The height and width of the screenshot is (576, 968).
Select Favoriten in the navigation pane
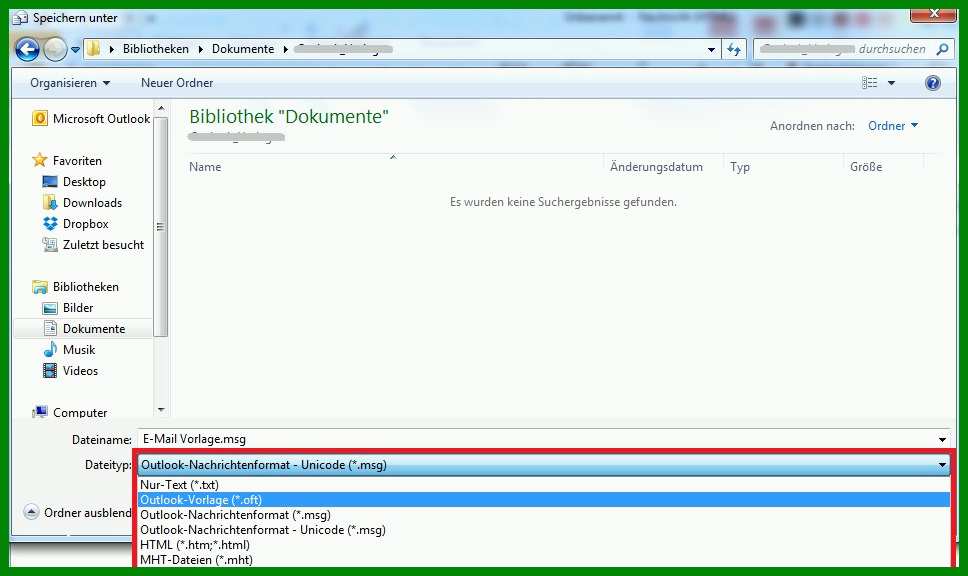pos(77,161)
